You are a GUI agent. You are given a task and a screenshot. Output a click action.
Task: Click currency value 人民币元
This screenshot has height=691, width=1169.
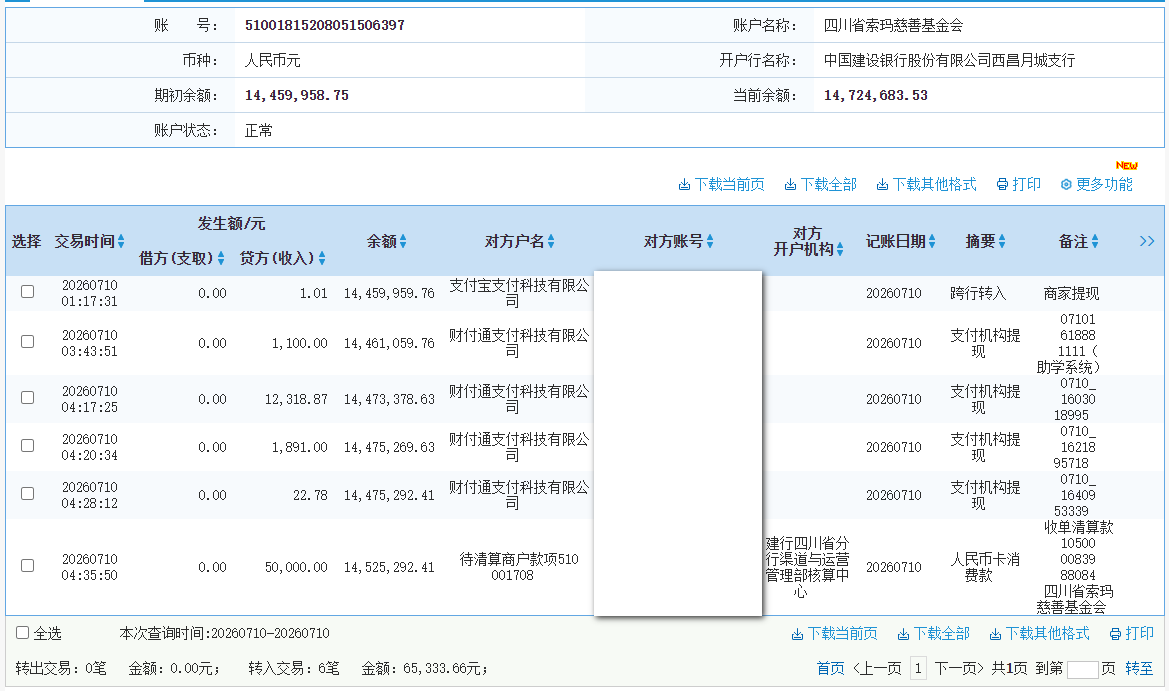pos(272,60)
